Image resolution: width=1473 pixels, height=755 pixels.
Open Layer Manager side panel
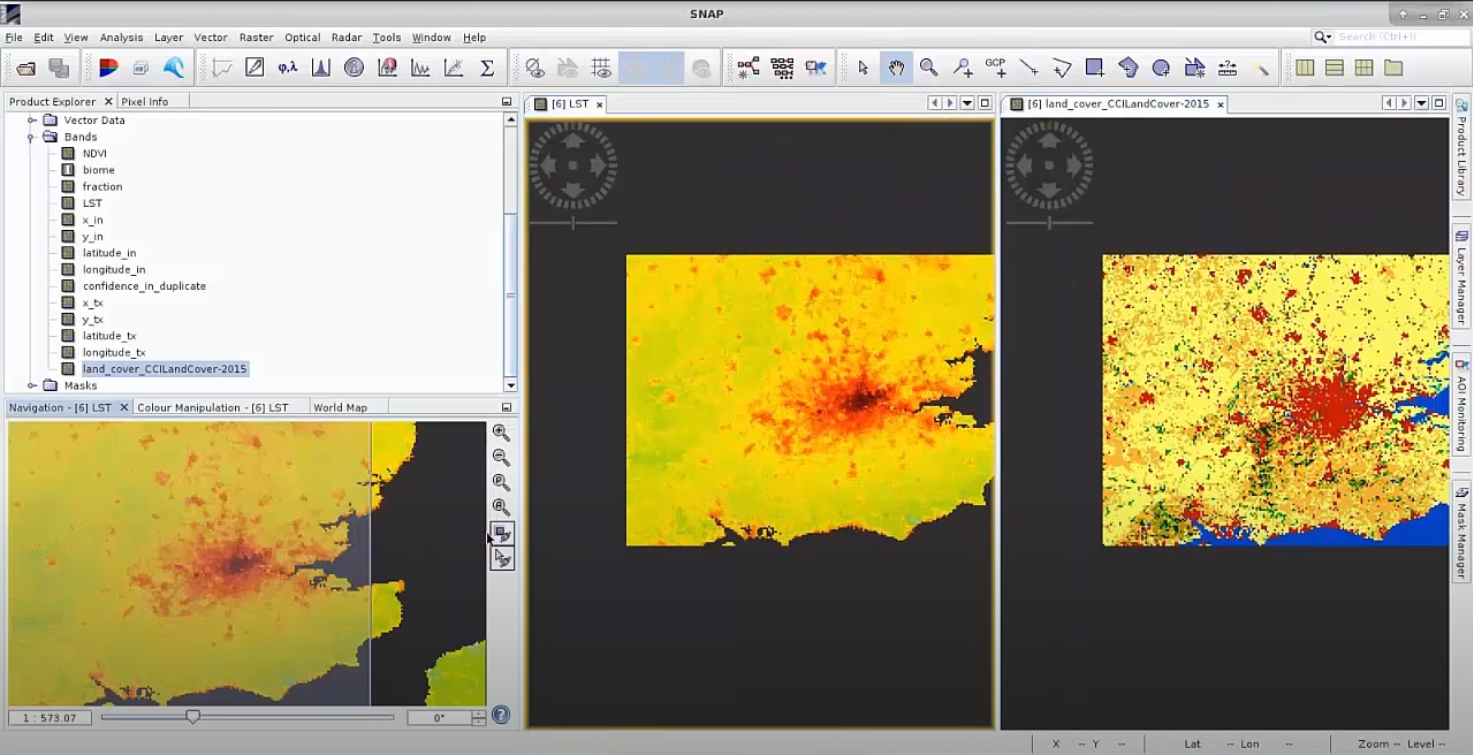click(x=1461, y=277)
